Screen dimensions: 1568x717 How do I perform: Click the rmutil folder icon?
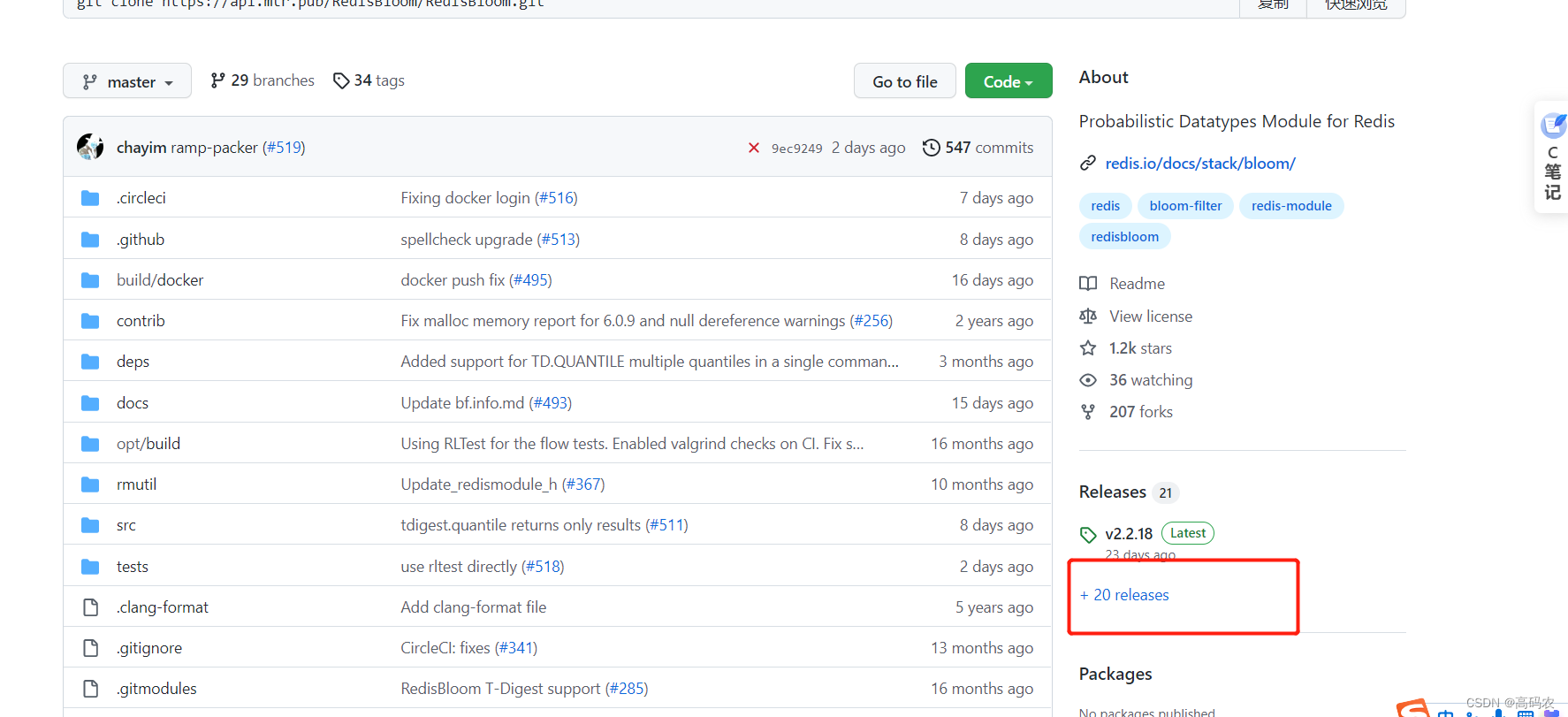(90, 484)
